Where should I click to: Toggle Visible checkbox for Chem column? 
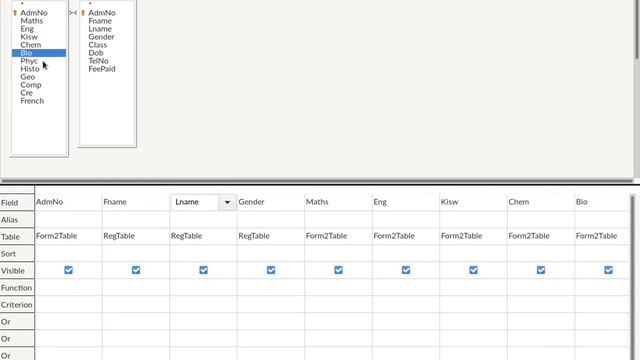(541, 270)
